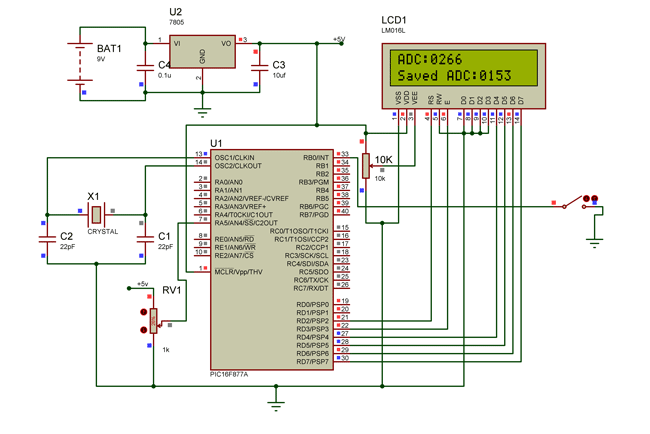
Task: Click the RB7/PGD pin label
Action: click(x=314, y=215)
